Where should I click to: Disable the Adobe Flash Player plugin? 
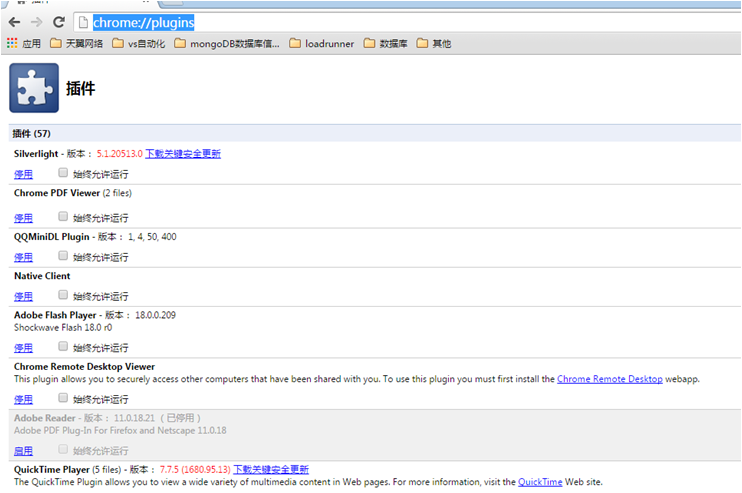pos(23,348)
